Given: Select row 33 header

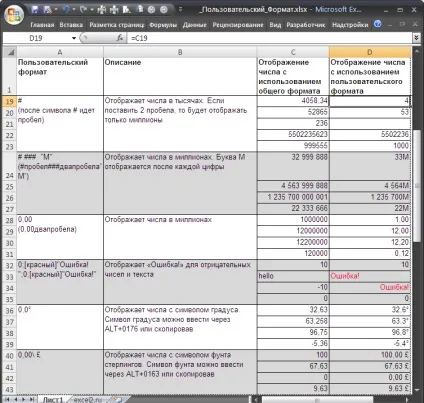Looking at the screenshot, I should (x=10, y=277).
